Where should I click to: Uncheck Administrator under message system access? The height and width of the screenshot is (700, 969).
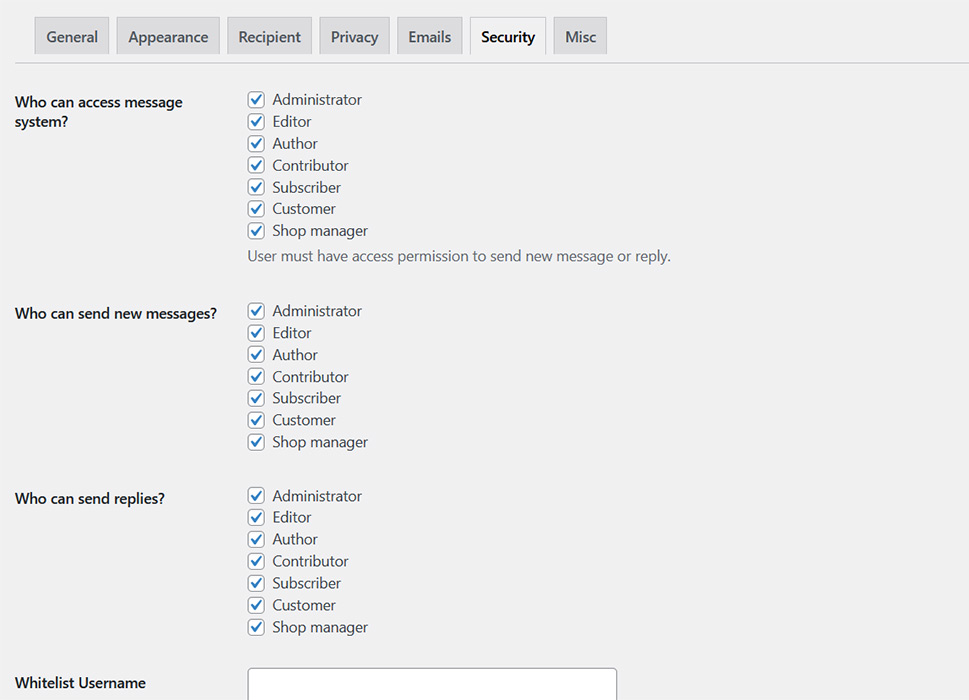coord(256,99)
